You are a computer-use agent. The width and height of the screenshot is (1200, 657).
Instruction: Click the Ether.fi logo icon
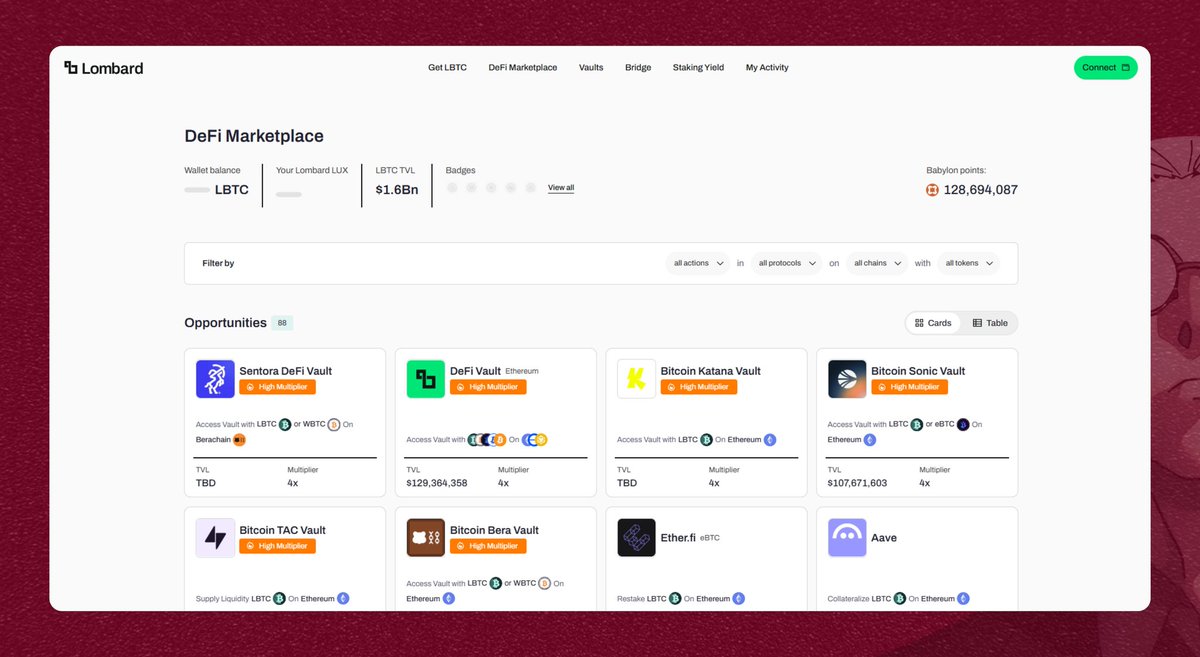(637, 538)
